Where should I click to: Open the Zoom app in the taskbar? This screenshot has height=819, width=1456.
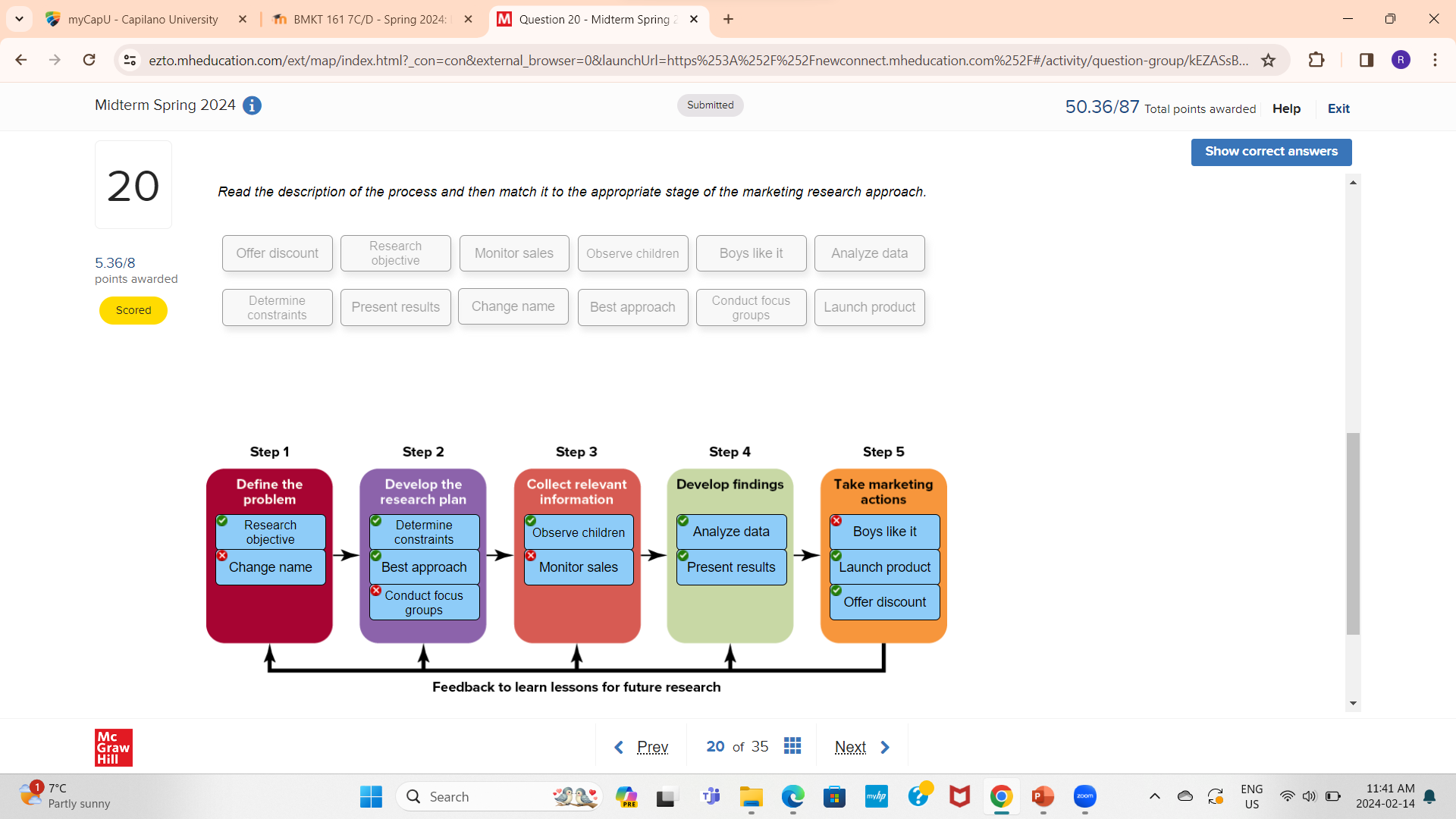[1084, 796]
